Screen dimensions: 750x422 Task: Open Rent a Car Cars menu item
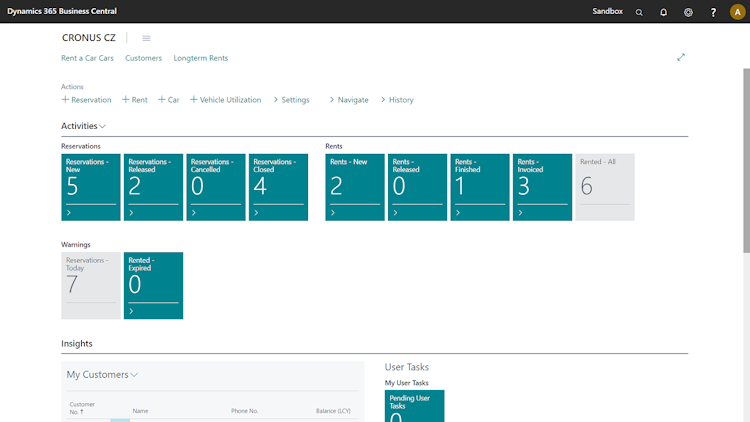[x=87, y=58]
